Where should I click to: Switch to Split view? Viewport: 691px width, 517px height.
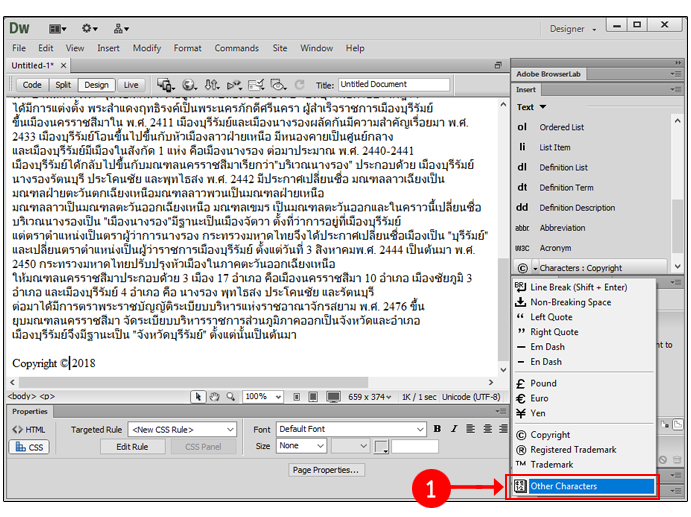(63, 85)
